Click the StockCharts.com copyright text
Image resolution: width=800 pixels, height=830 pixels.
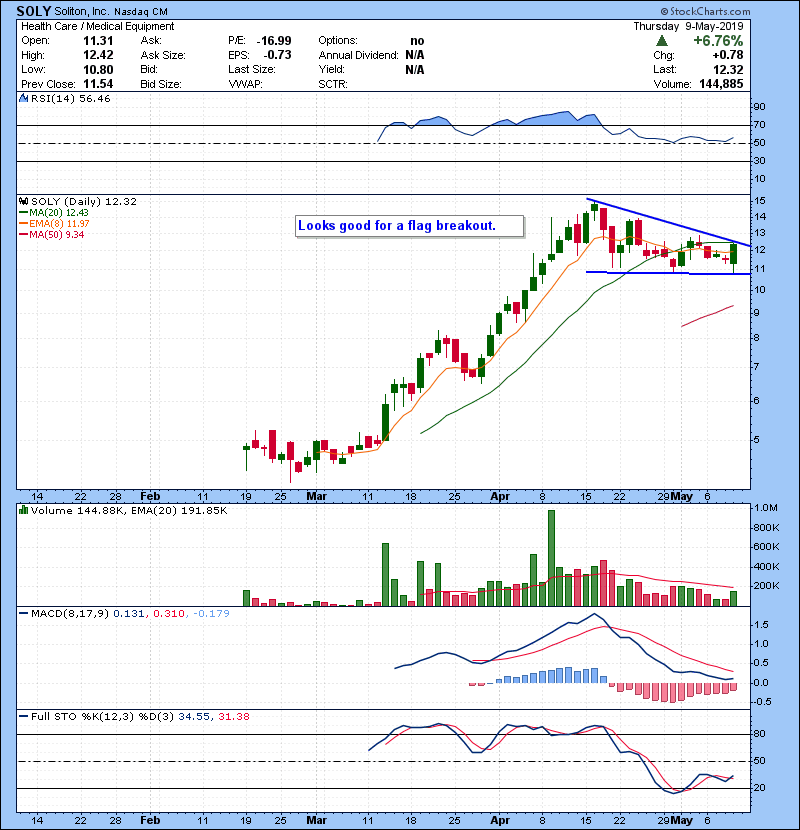click(x=705, y=11)
